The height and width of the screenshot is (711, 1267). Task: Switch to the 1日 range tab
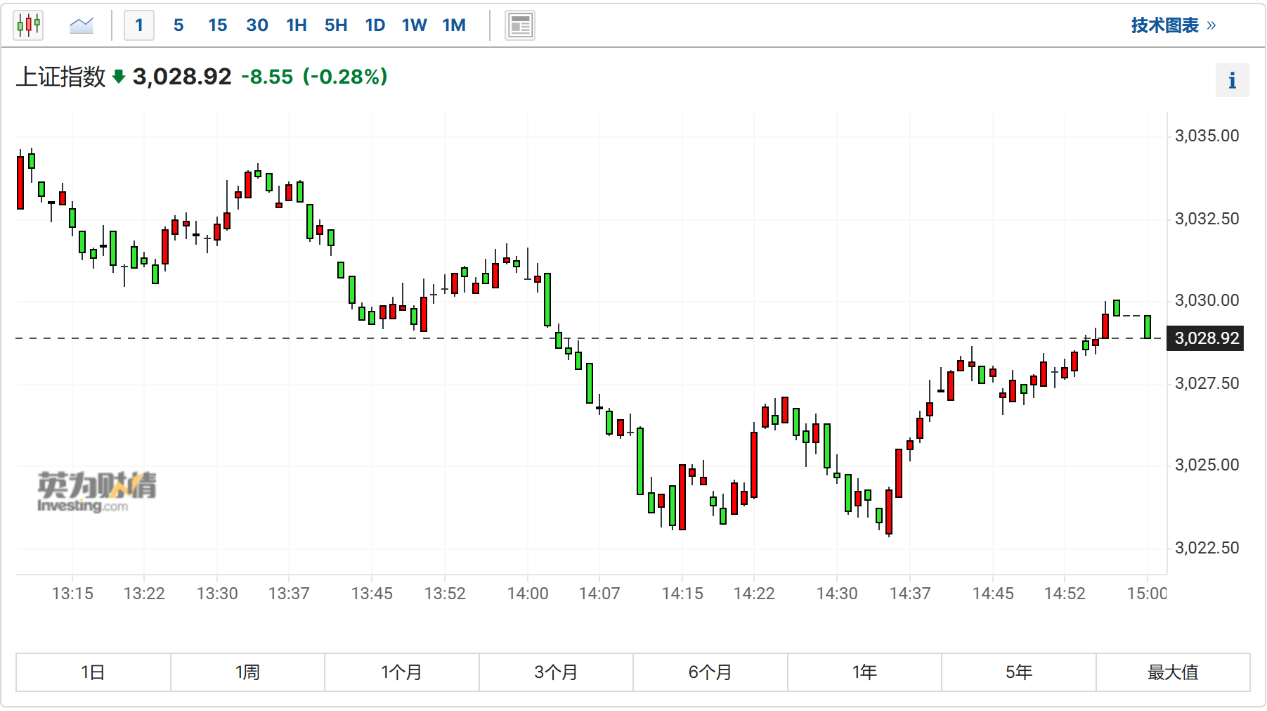(x=93, y=672)
